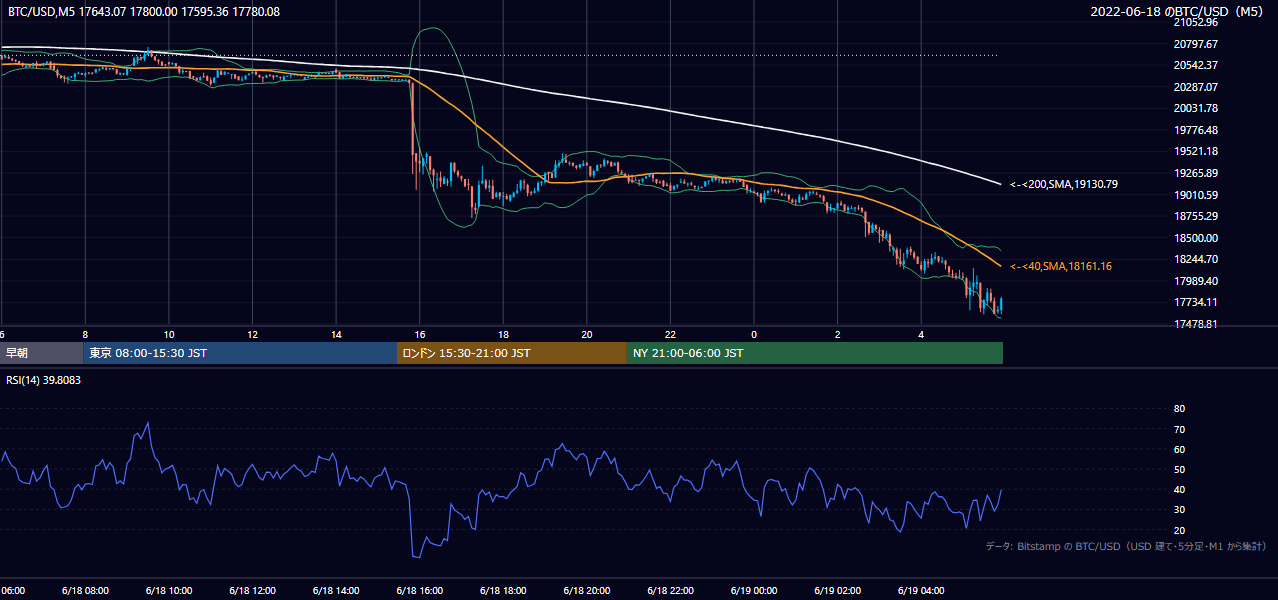The width and height of the screenshot is (1278, 600).
Task: Click hour label 20 under price chart
Action: [x=587, y=334]
